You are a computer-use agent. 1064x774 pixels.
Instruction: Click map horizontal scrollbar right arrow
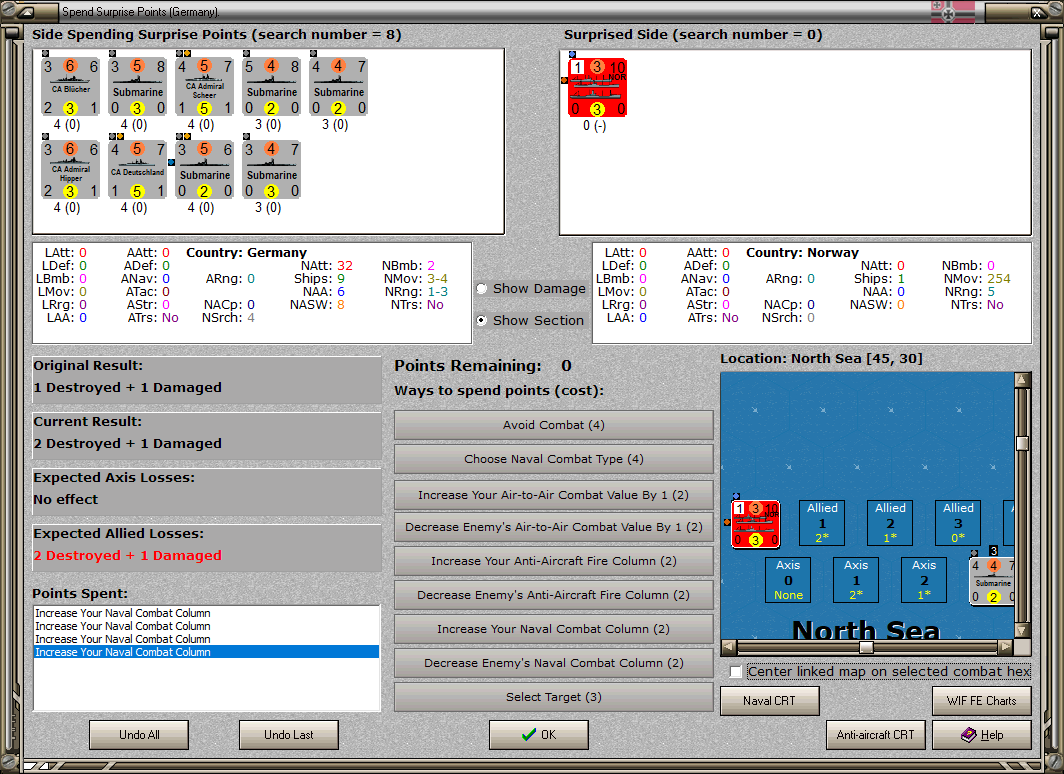(1006, 646)
